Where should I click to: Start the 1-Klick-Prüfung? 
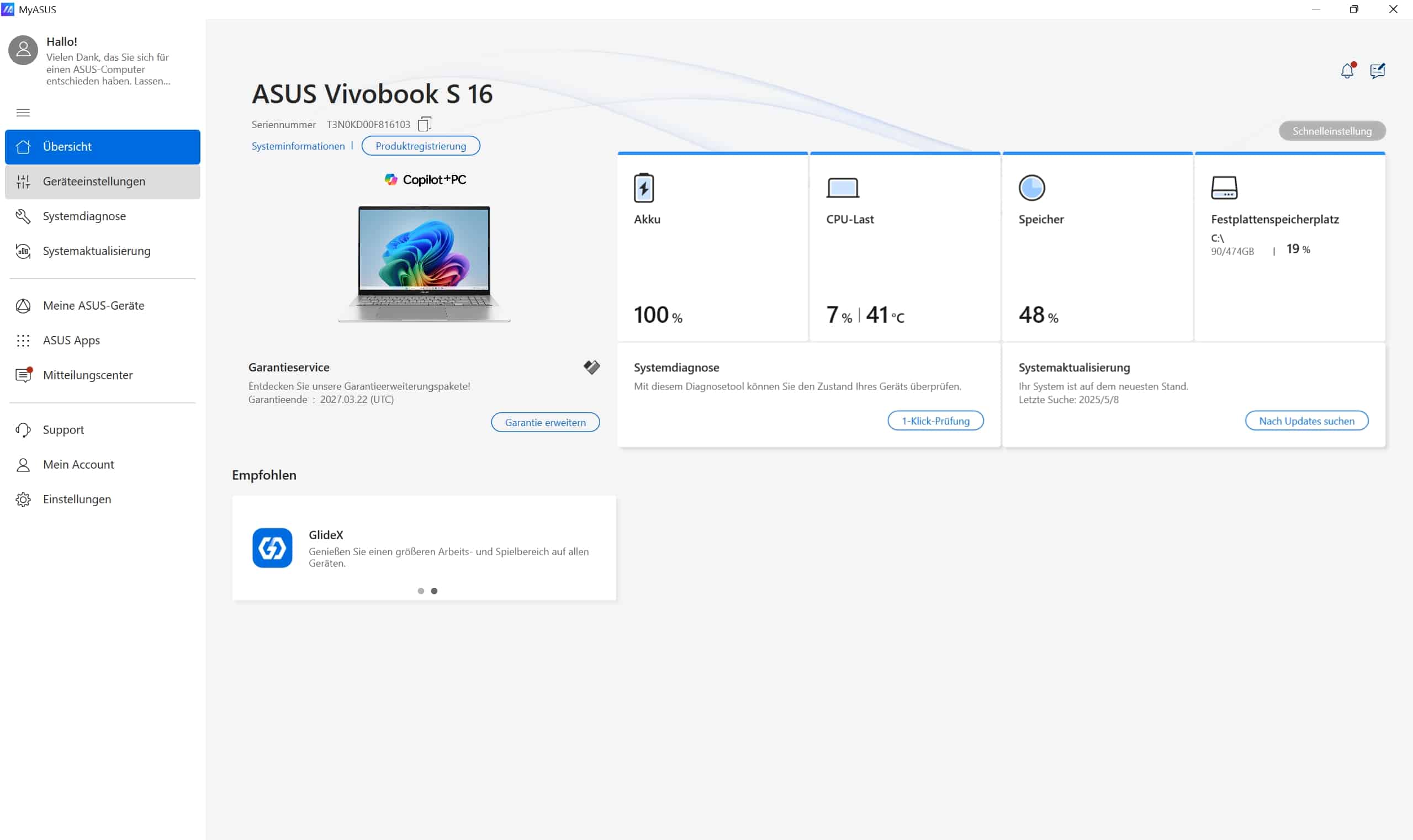click(935, 421)
